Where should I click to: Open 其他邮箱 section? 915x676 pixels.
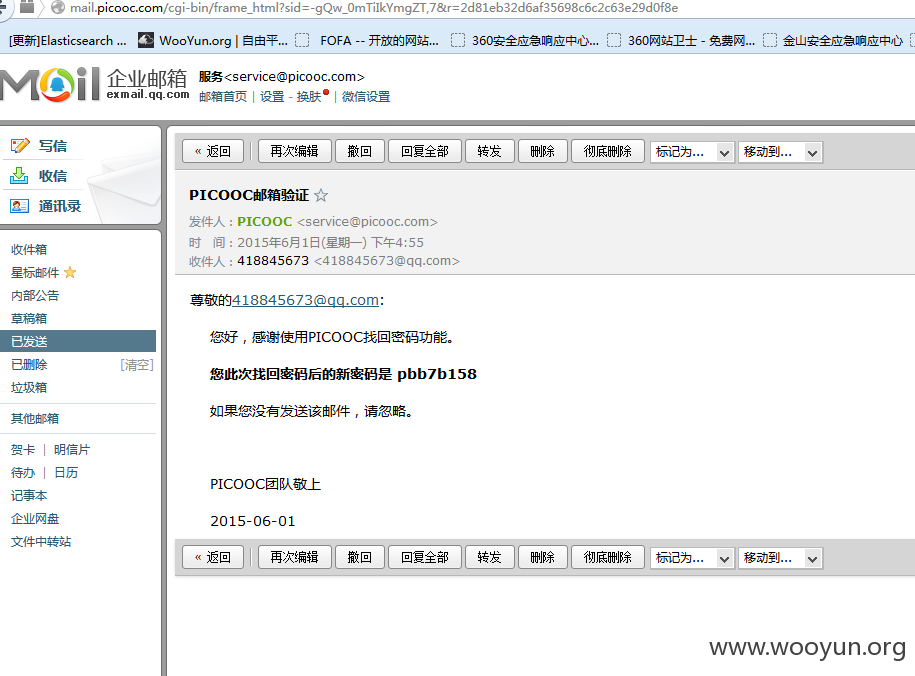tap(35, 419)
